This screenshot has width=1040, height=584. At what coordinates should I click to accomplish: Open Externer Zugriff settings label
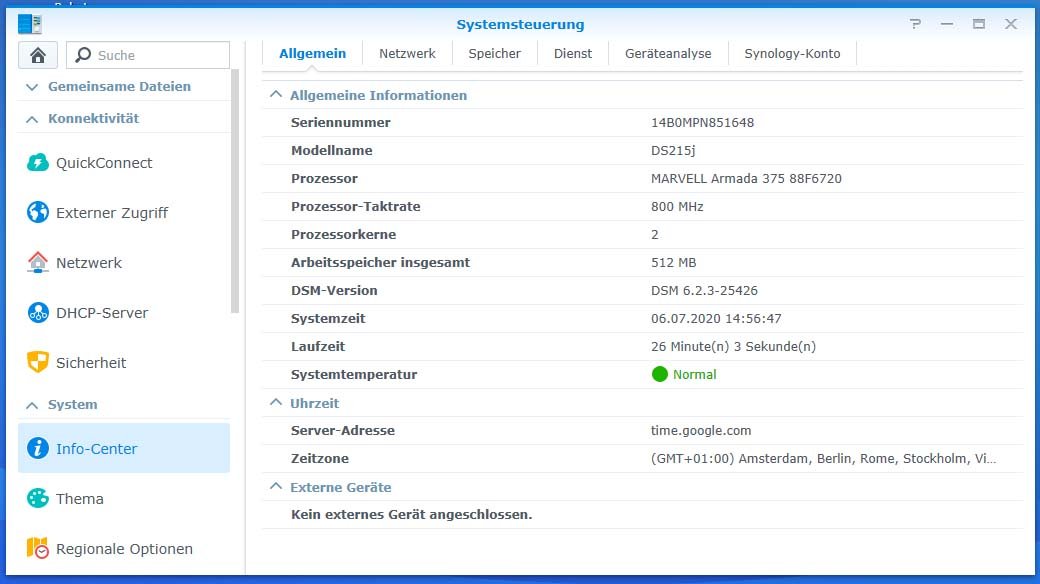[x=112, y=213]
